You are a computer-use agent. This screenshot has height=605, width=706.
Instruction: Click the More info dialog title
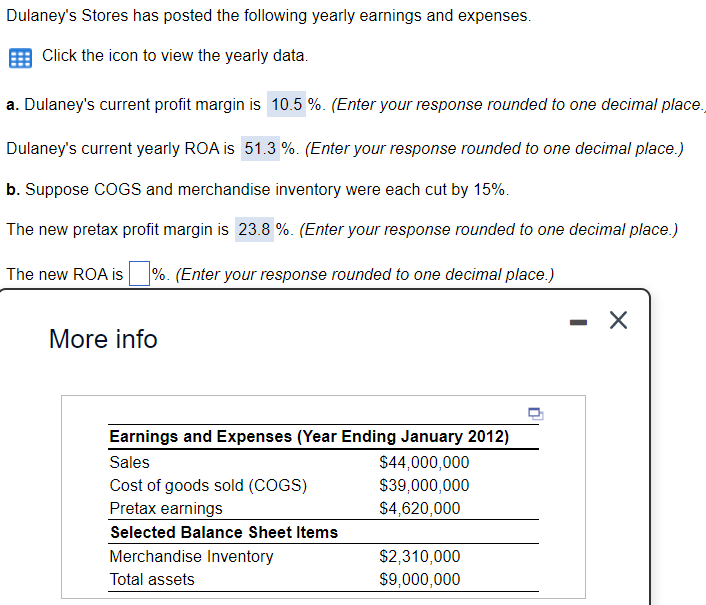click(x=103, y=339)
